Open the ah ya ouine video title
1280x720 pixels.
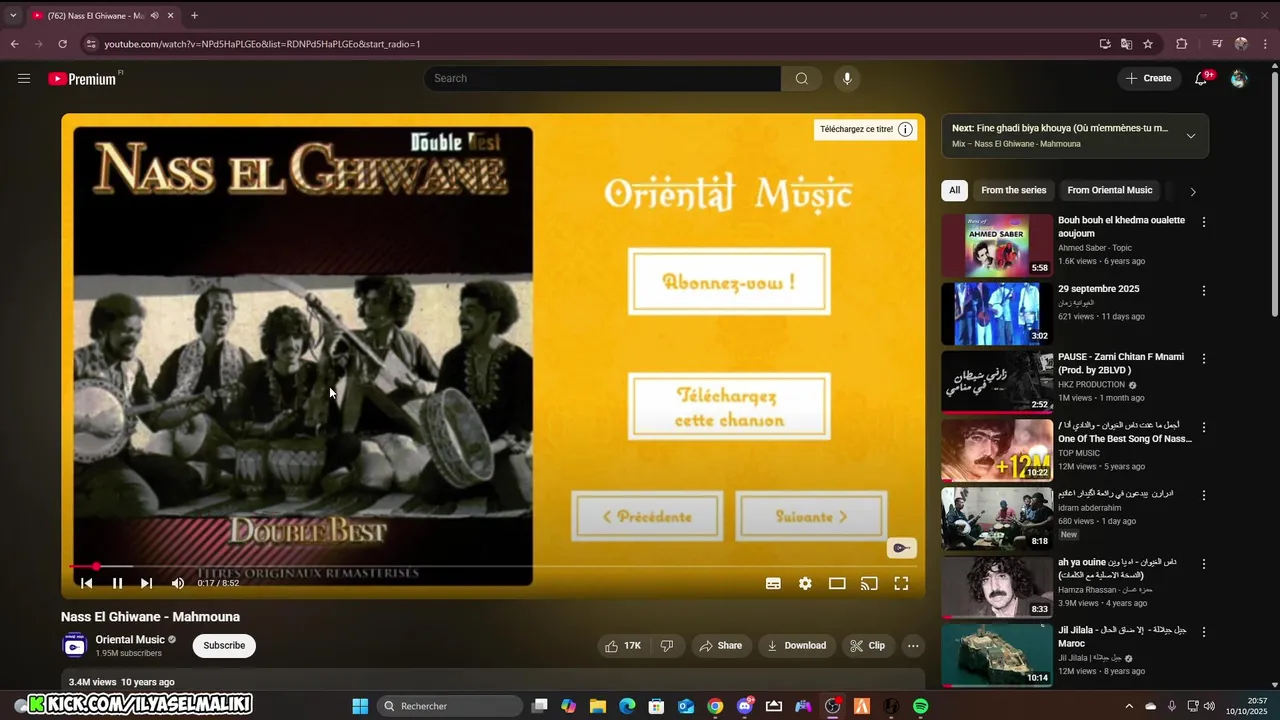click(1118, 568)
